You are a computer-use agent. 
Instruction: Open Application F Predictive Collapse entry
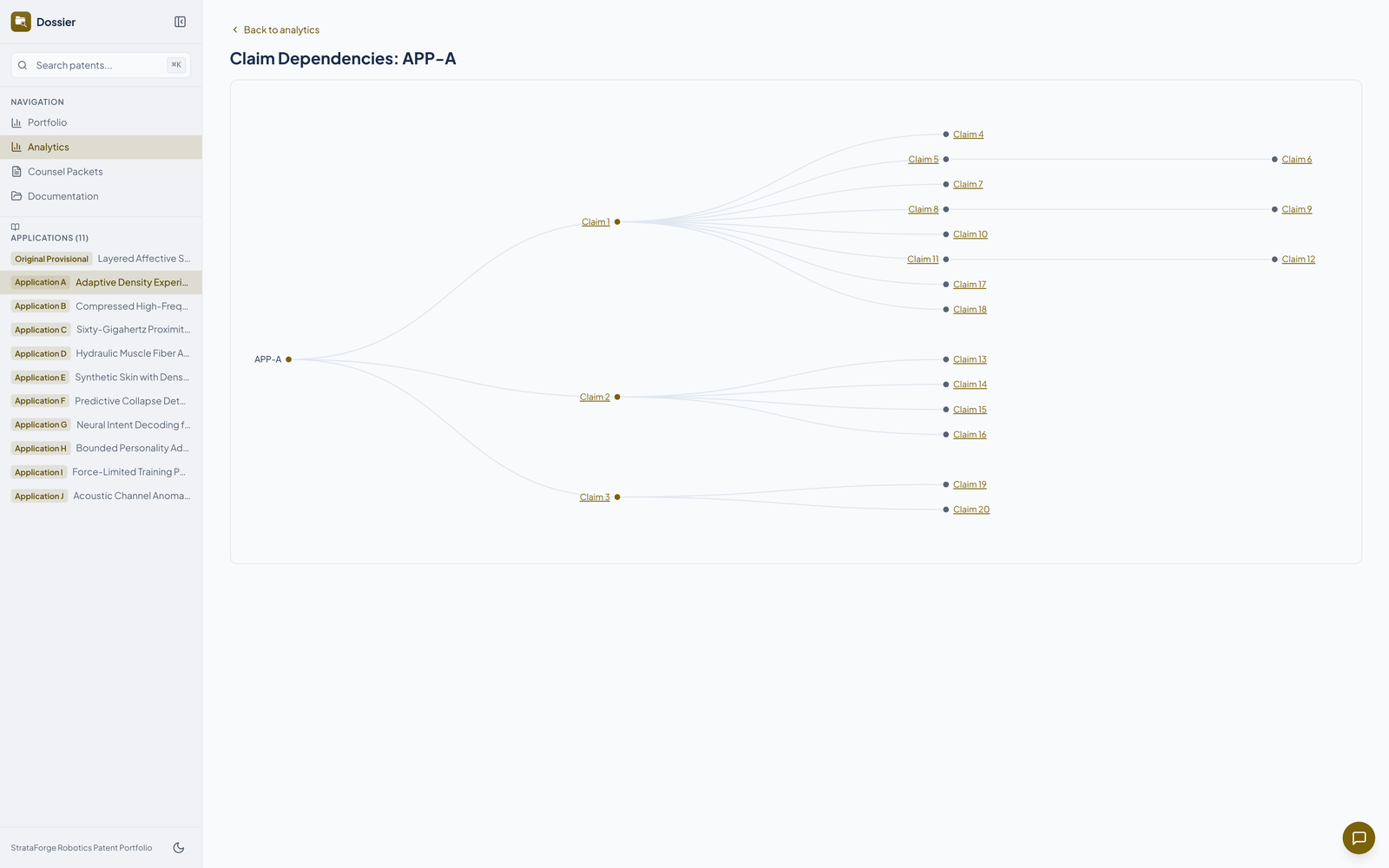(x=101, y=401)
